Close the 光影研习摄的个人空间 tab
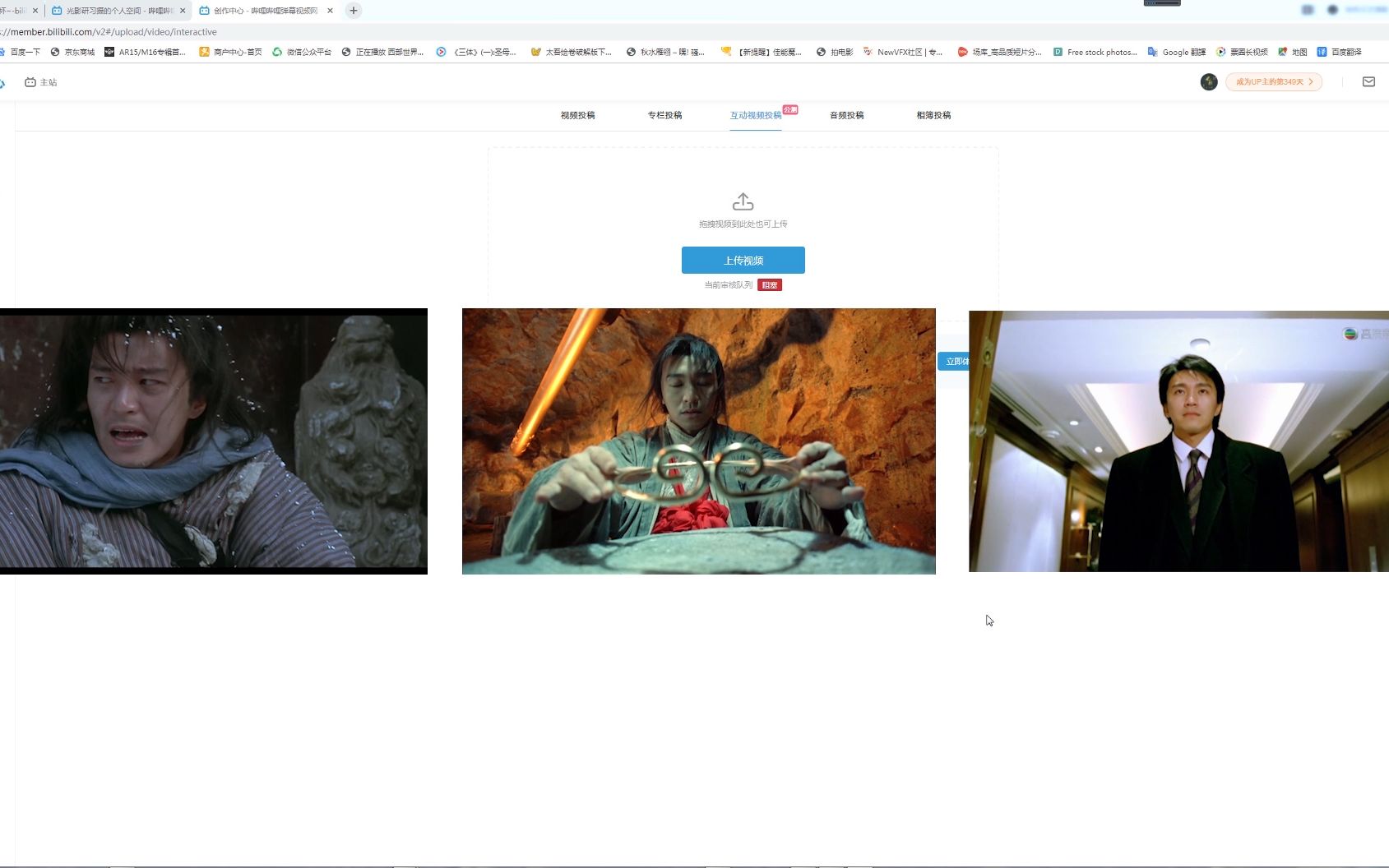1389x868 pixels. (x=183, y=11)
